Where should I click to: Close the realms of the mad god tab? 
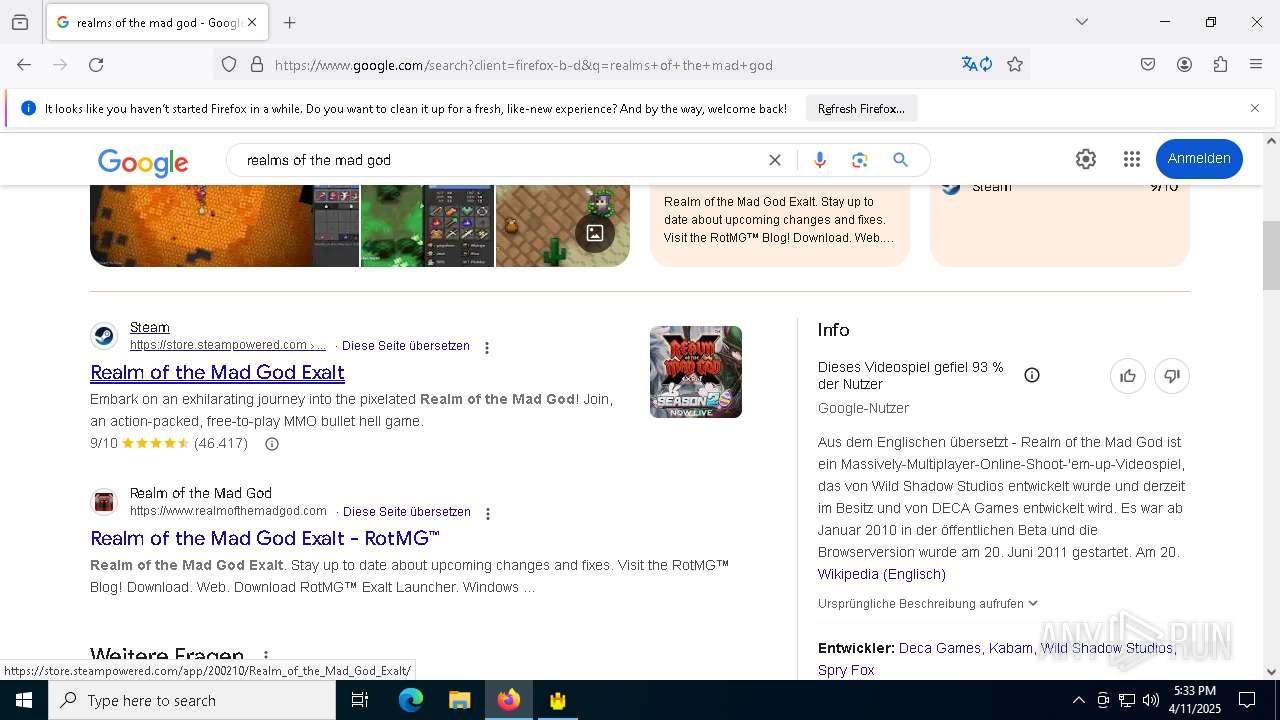pos(252,22)
